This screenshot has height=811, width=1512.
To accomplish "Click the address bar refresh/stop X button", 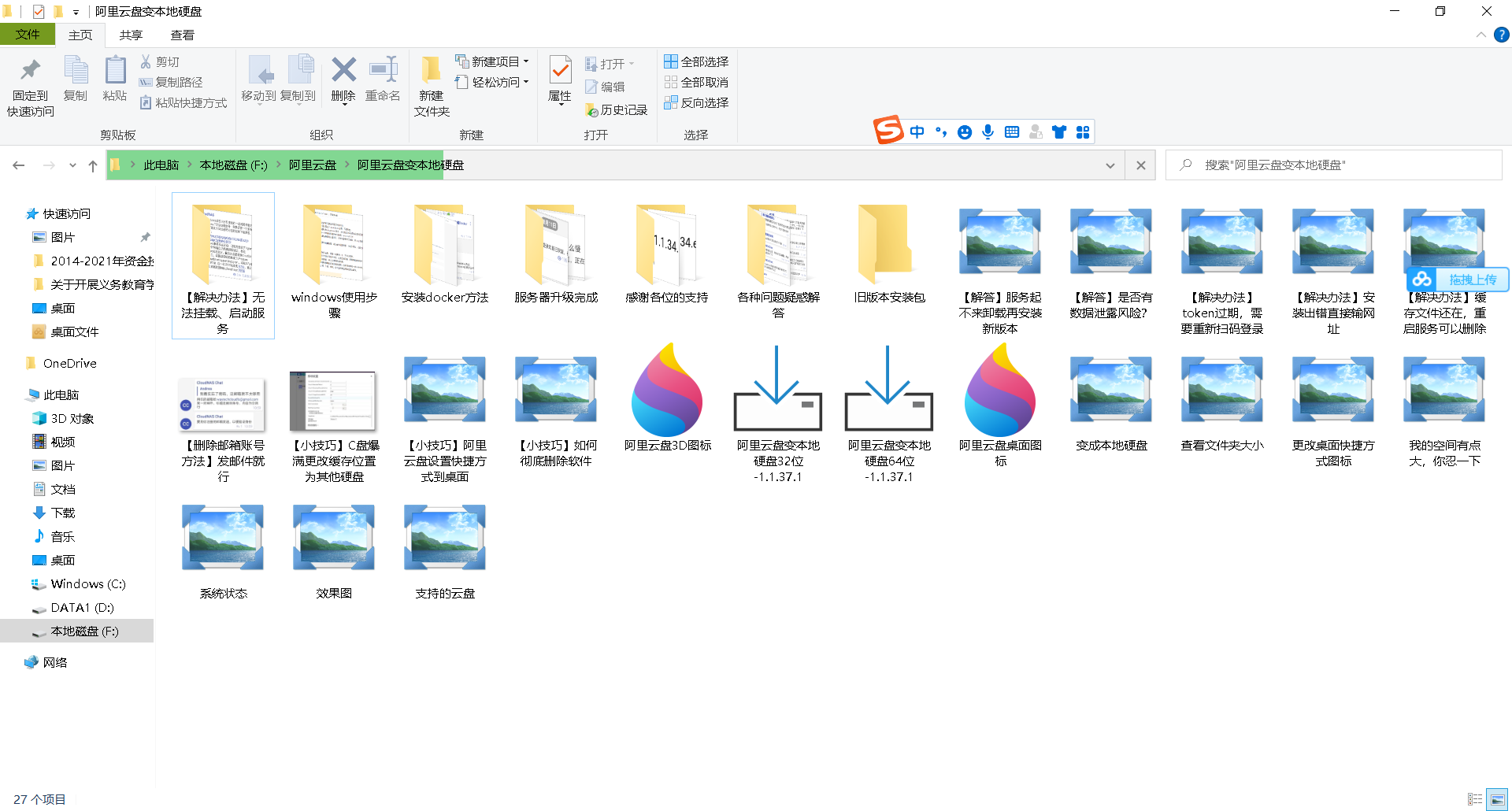I will coord(1141,165).
